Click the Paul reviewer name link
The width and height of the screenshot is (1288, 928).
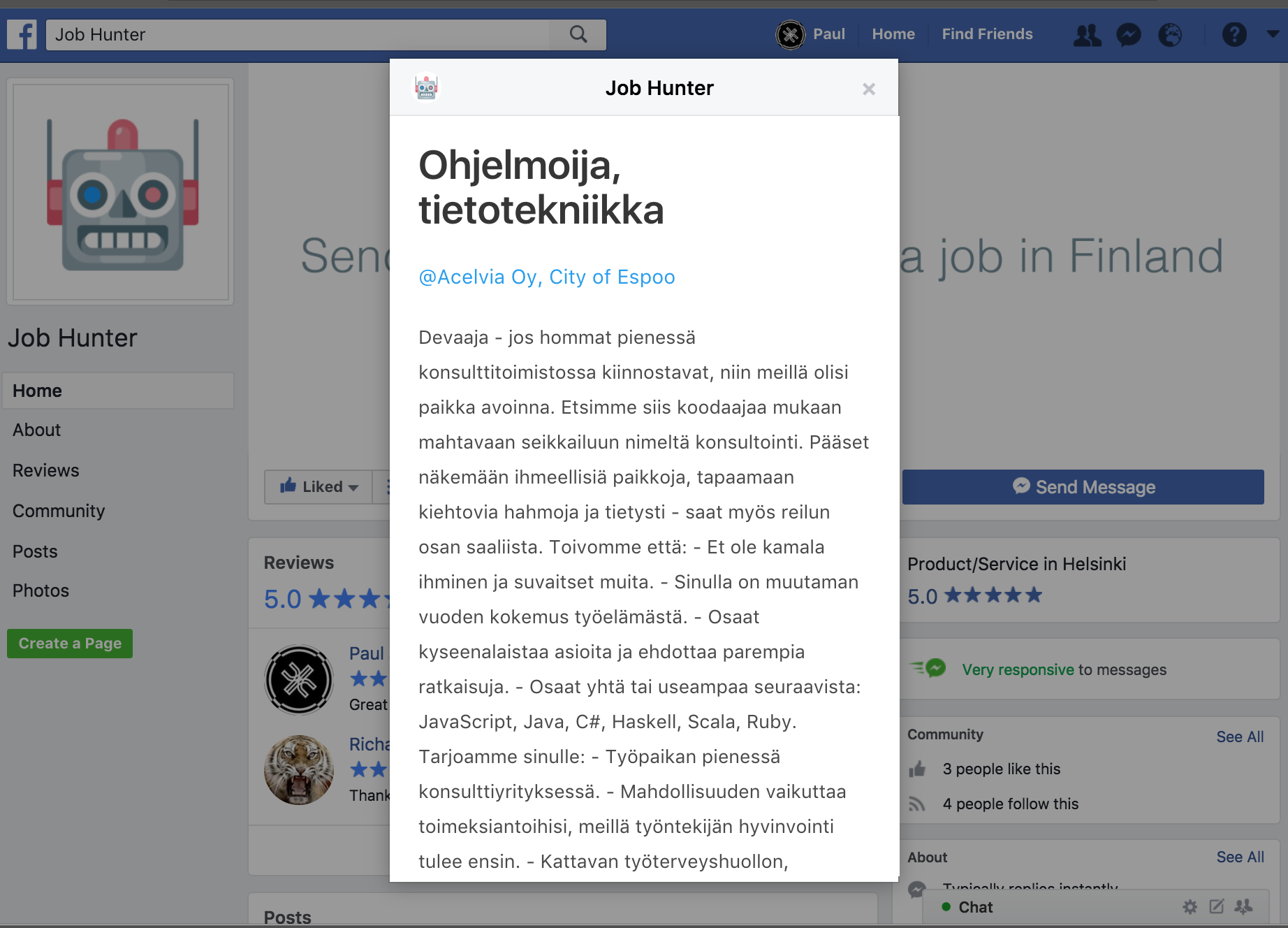(x=367, y=653)
